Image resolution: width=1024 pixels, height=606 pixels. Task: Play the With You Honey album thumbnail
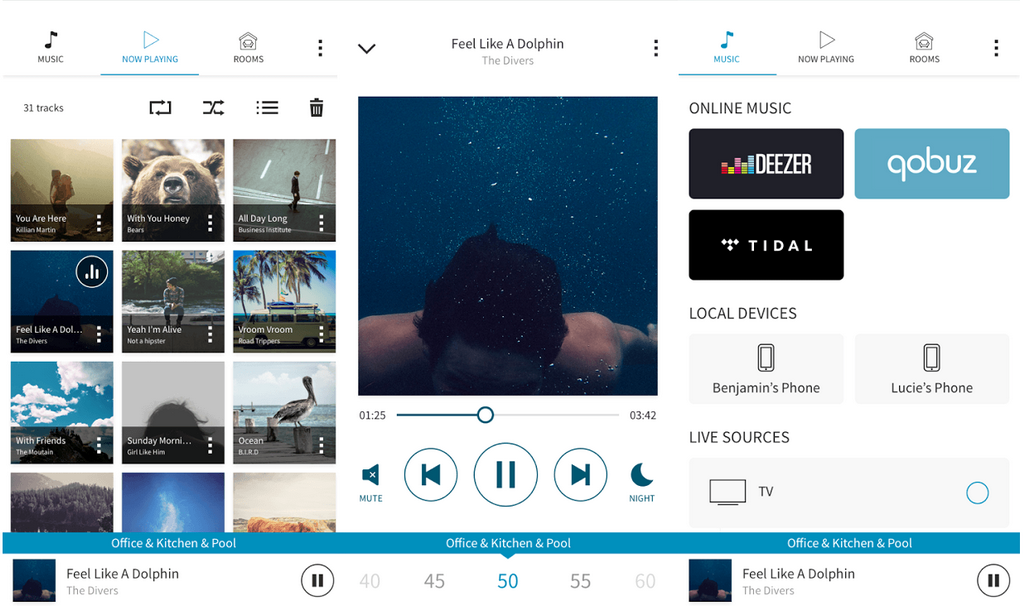(172, 180)
